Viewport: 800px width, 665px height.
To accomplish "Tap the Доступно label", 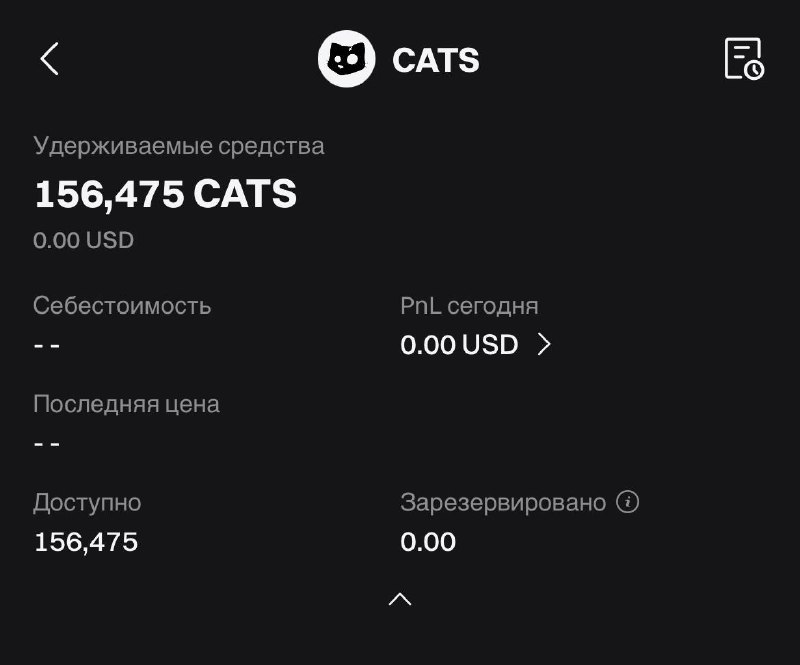I will click(x=87, y=503).
